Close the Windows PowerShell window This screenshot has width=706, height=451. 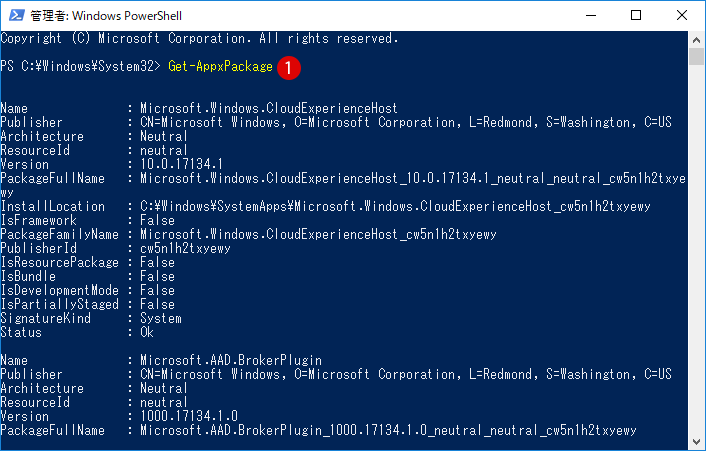[x=682, y=15]
